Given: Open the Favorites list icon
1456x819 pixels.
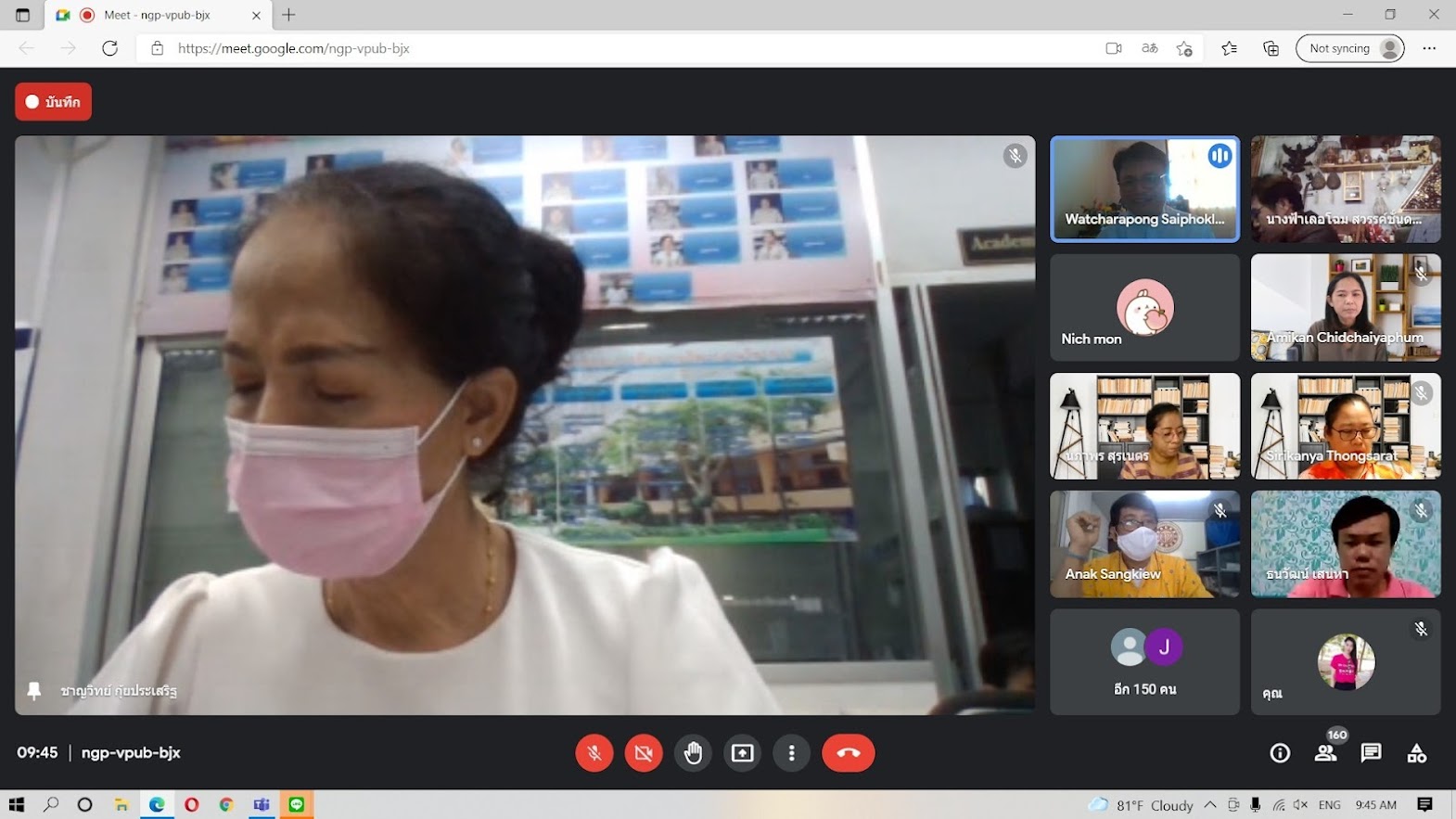Looking at the screenshot, I should (1229, 48).
